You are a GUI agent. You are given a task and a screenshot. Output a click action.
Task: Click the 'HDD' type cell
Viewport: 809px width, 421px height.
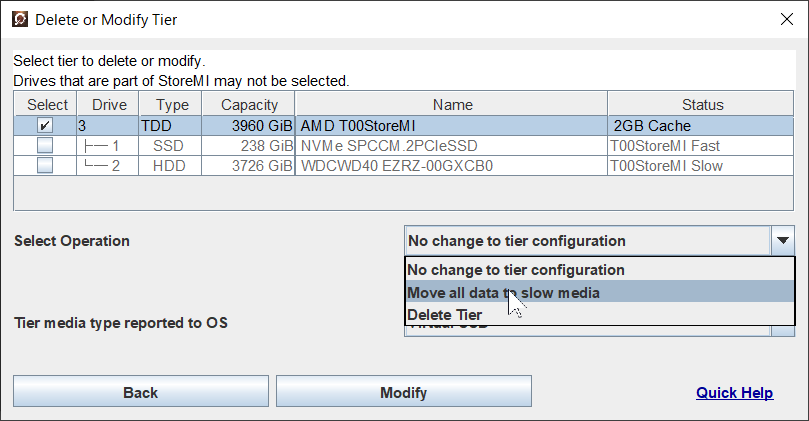(x=170, y=166)
